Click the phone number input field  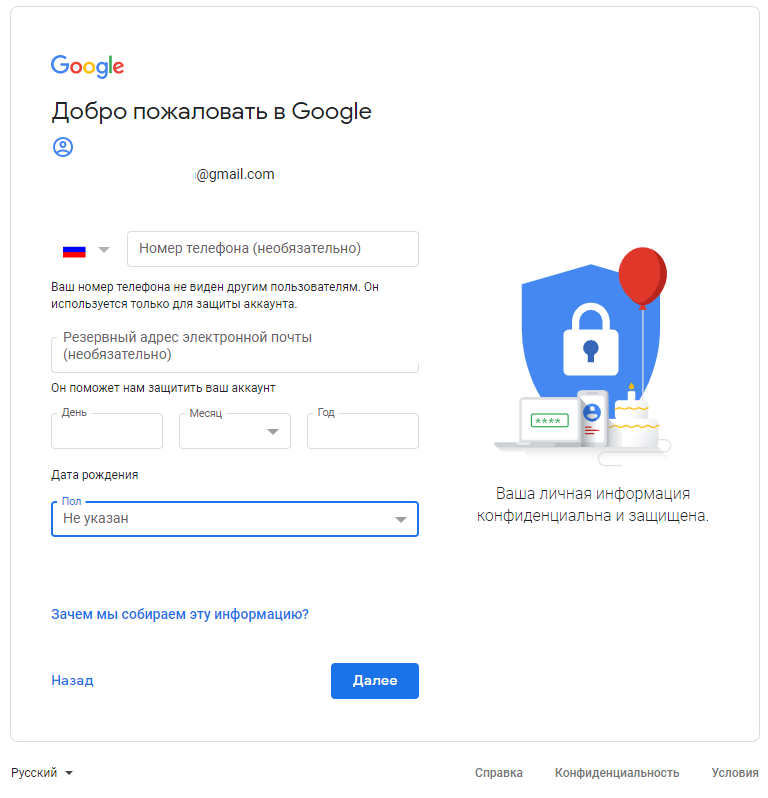point(272,249)
